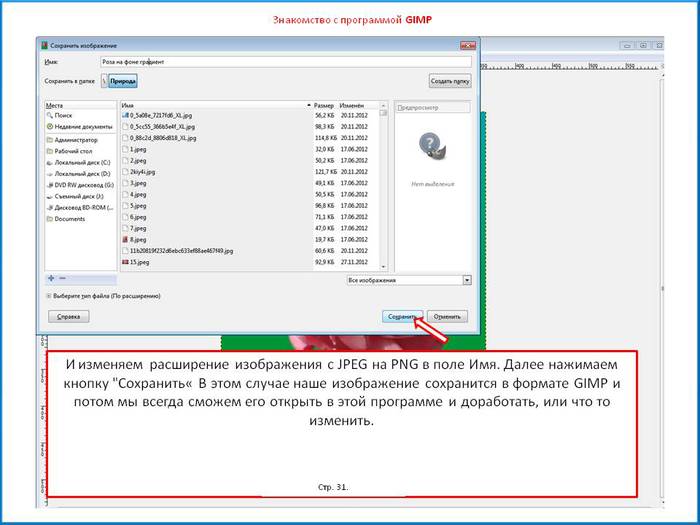
Task: Click the Локальный диск (D:) drive icon
Action: (50, 174)
